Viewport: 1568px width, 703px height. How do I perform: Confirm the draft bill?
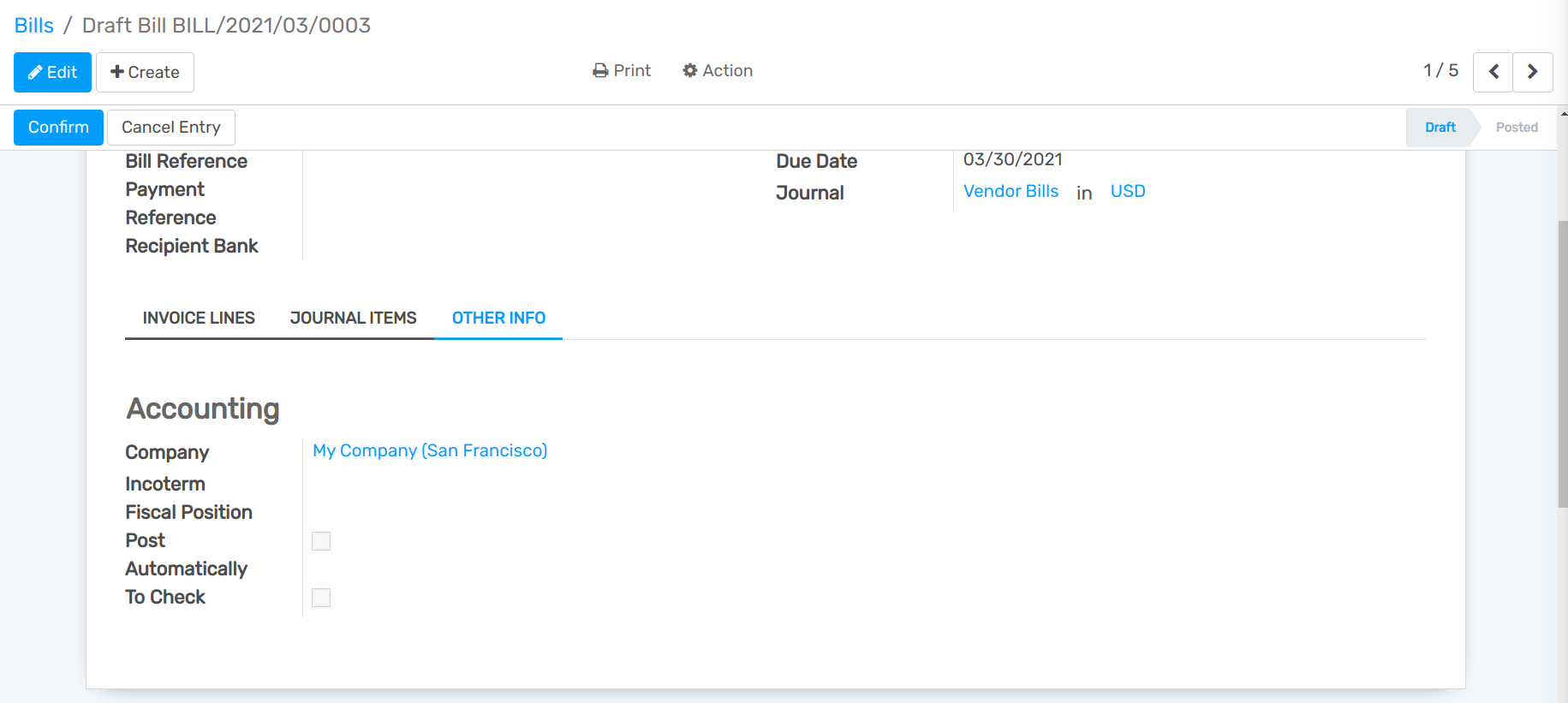(x=58, y=128)
